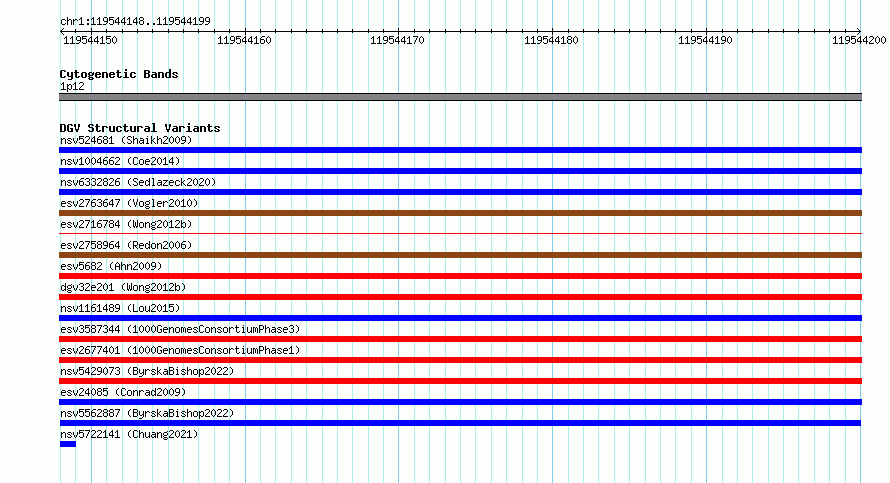
Task: Open esv3587344 (1000GenomesConsortiumPhase3) label
Action: tap(180, 329)
